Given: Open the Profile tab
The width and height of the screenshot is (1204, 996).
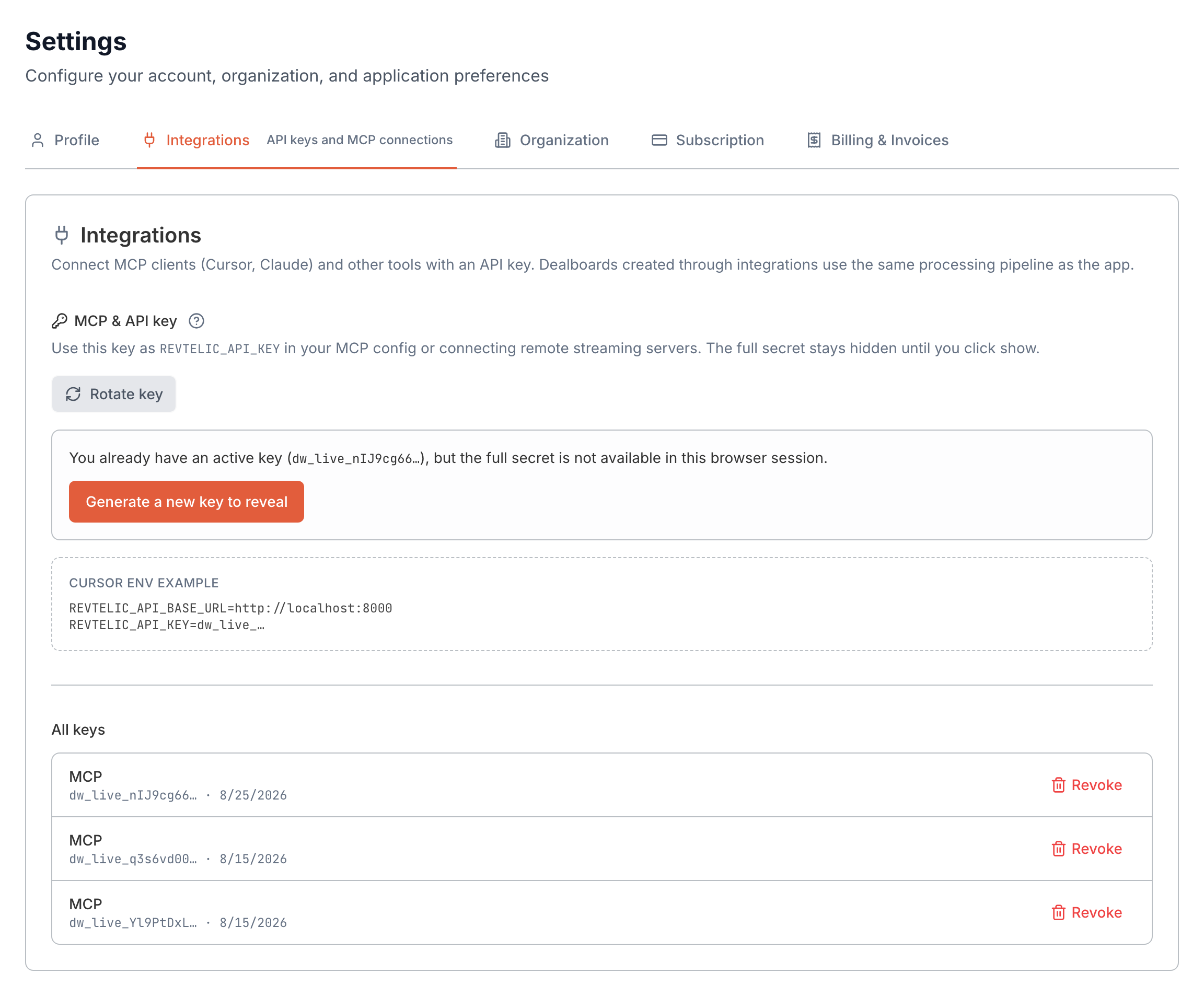Looking at the screenshot, I should [65, 140].
